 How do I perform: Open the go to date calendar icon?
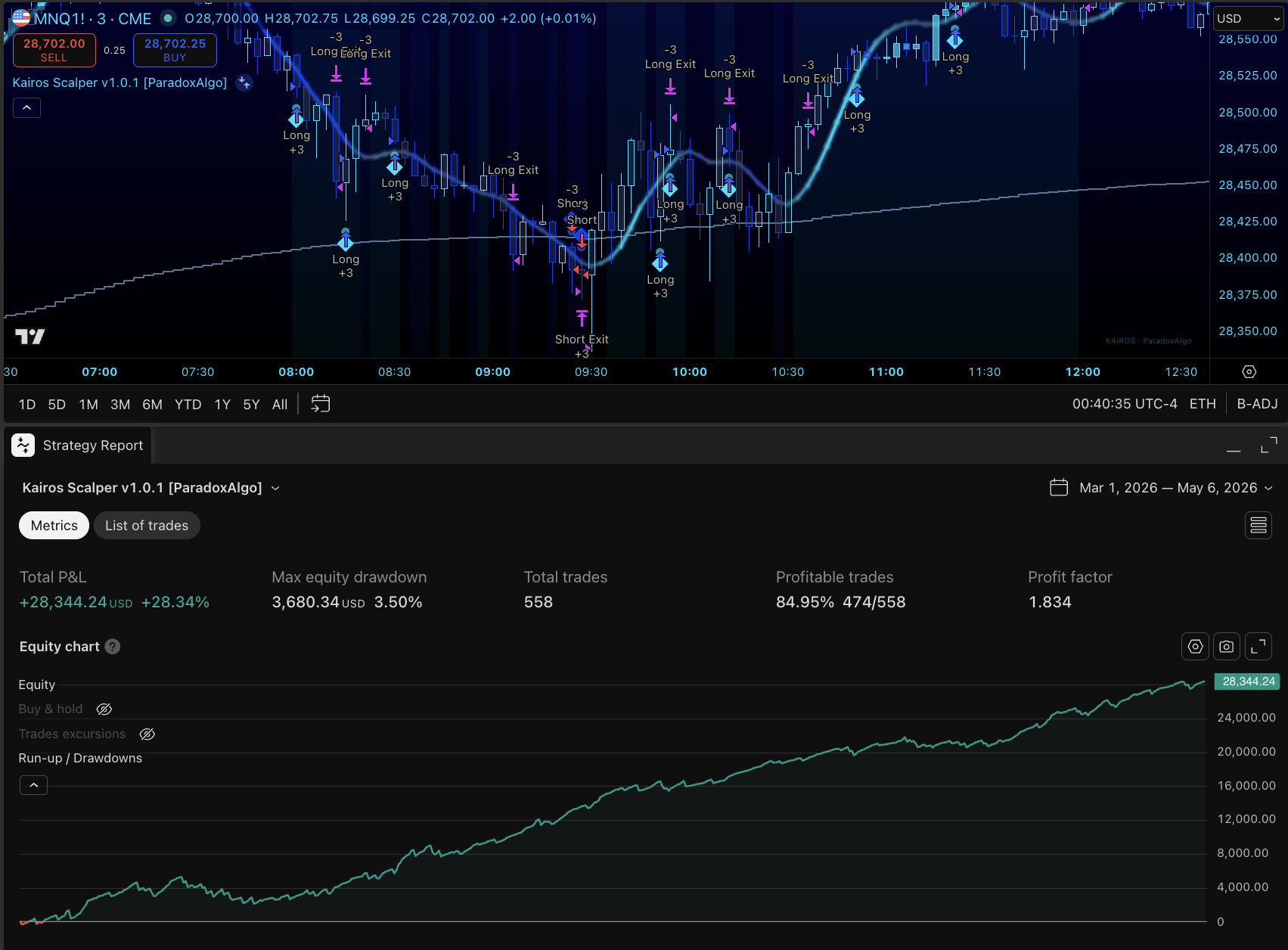pyautogui.click(x=321, y=404)
